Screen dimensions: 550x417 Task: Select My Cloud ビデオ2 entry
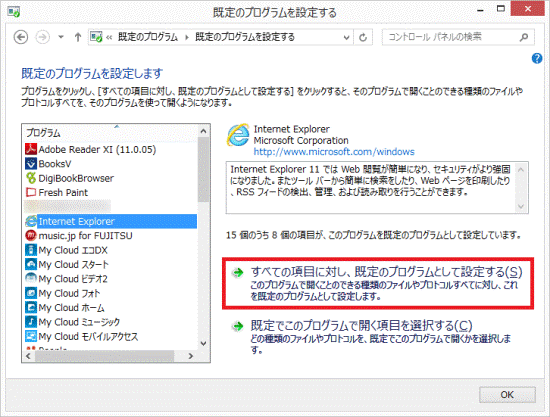click(111, 279)
